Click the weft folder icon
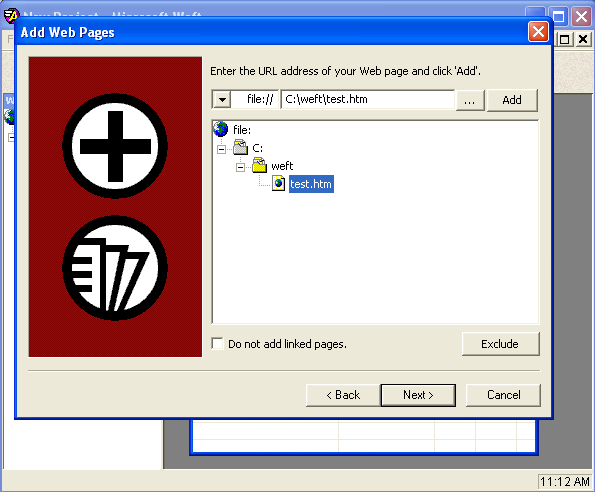The width and height of the screenshot is (595, 492). point(259,165)
